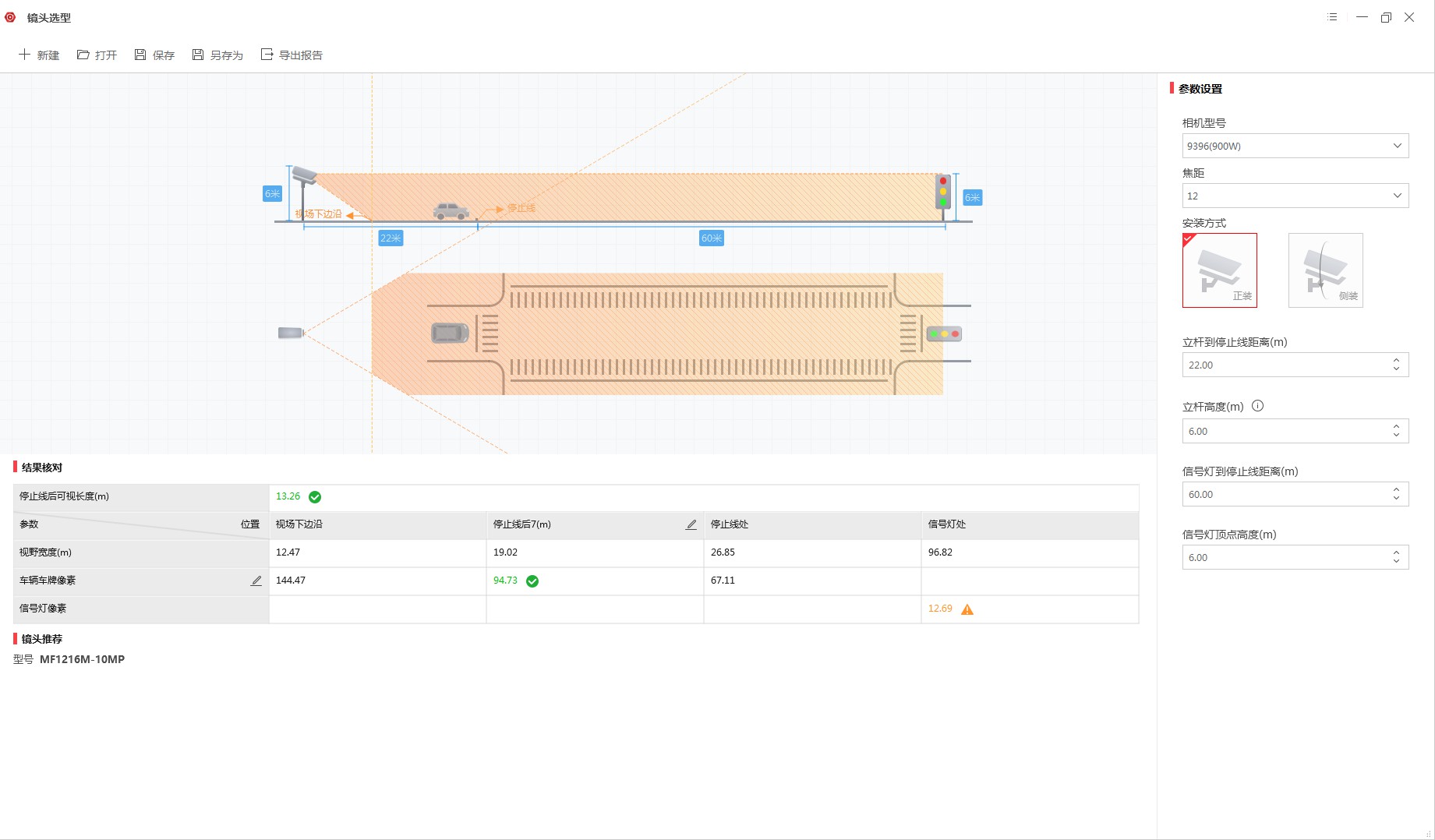
Task: Click the 车辆车牌像素 value 67.11
Action: pos(723,580)
